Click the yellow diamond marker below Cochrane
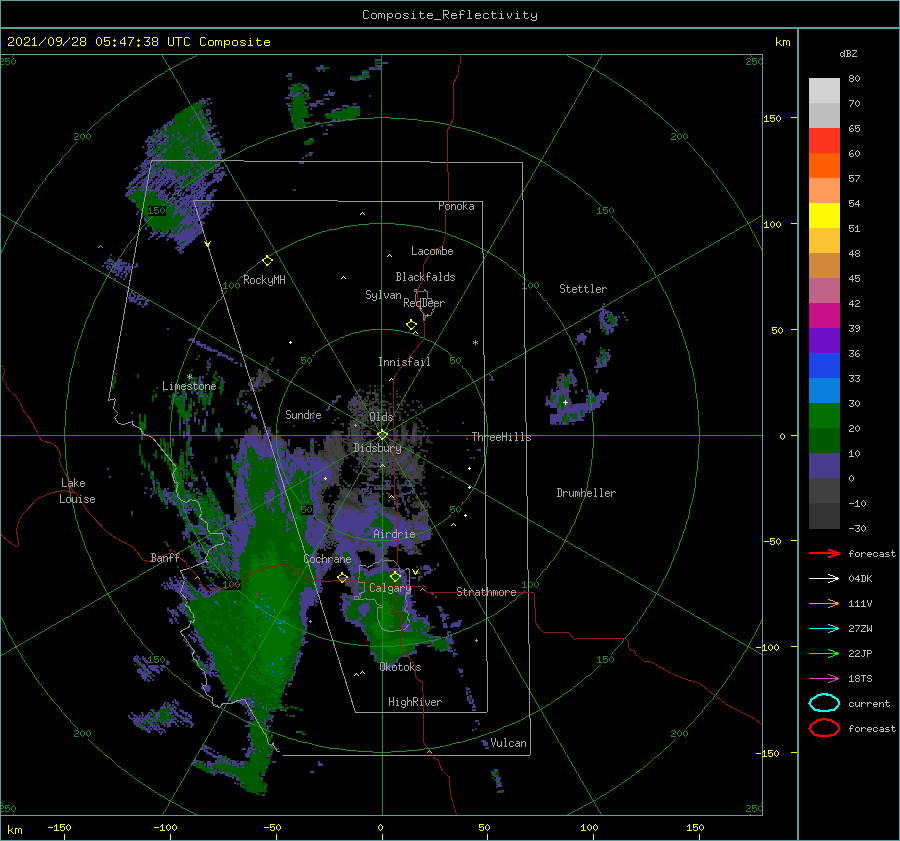This screenshot has width=900, height=841. 343,577
